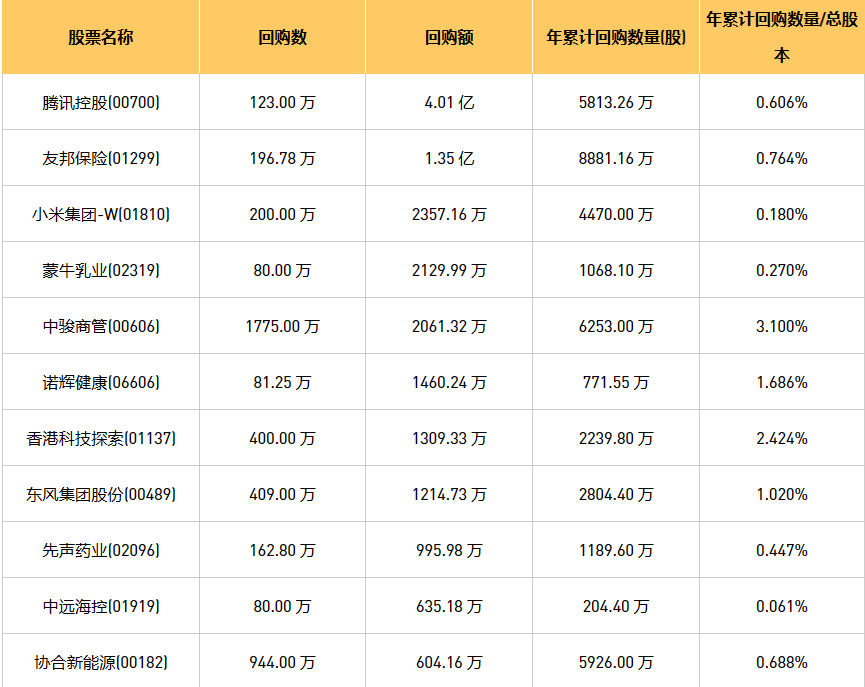Click the 400.00 万 buyback count cell
The image size is (865, 687).
coord(282,438)
